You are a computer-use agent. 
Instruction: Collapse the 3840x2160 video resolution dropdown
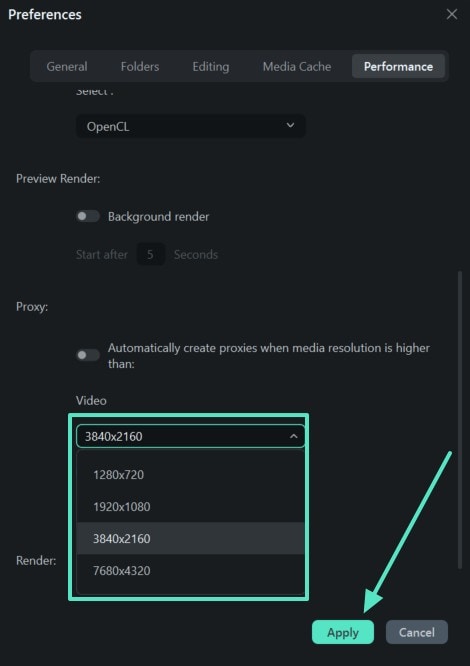coord(191,436)
